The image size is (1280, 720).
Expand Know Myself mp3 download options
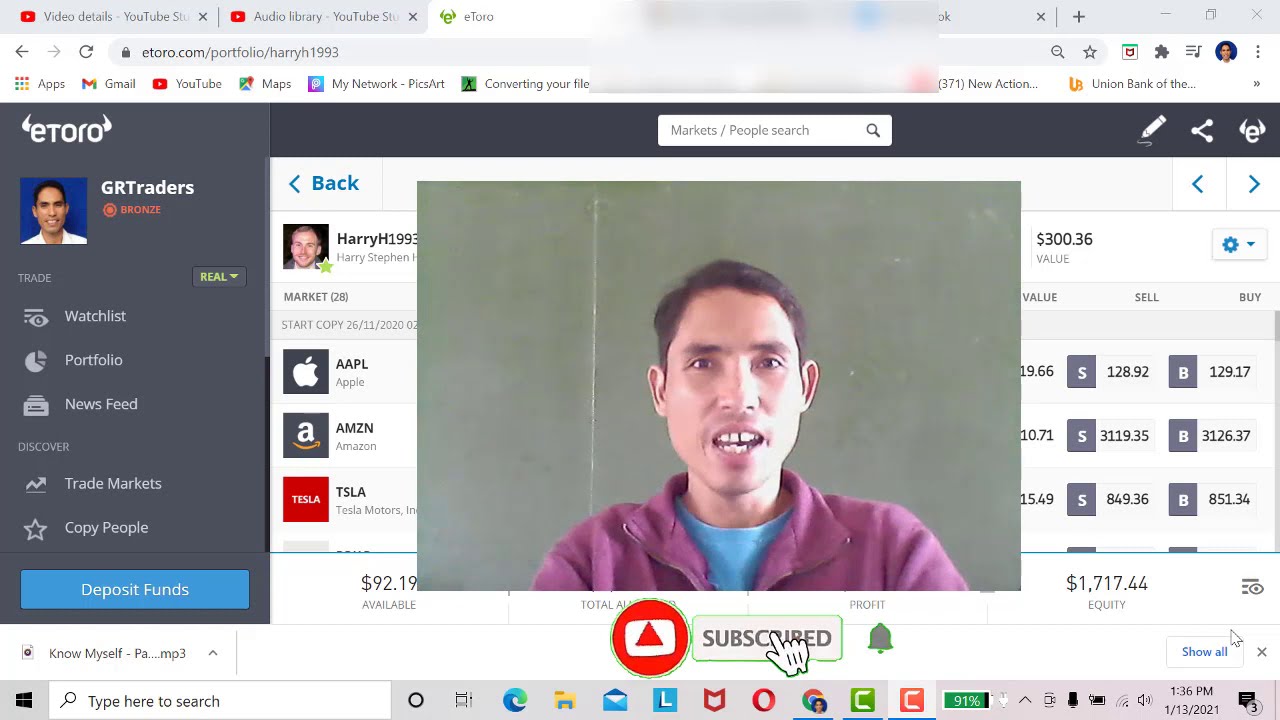213,653
